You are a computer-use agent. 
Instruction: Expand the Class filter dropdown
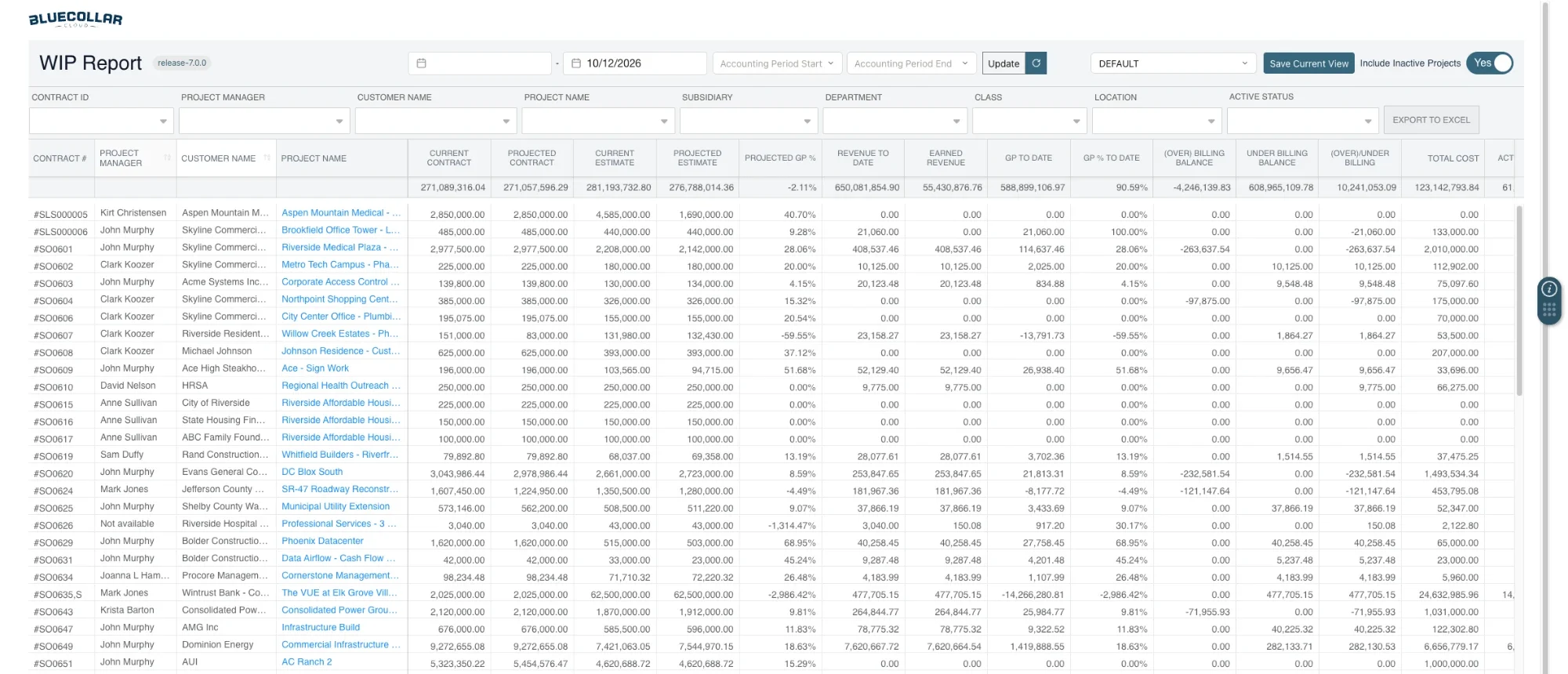1029,121
